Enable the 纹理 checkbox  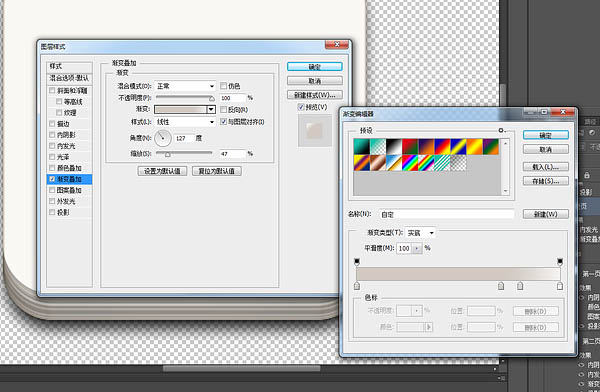point(59,113)
